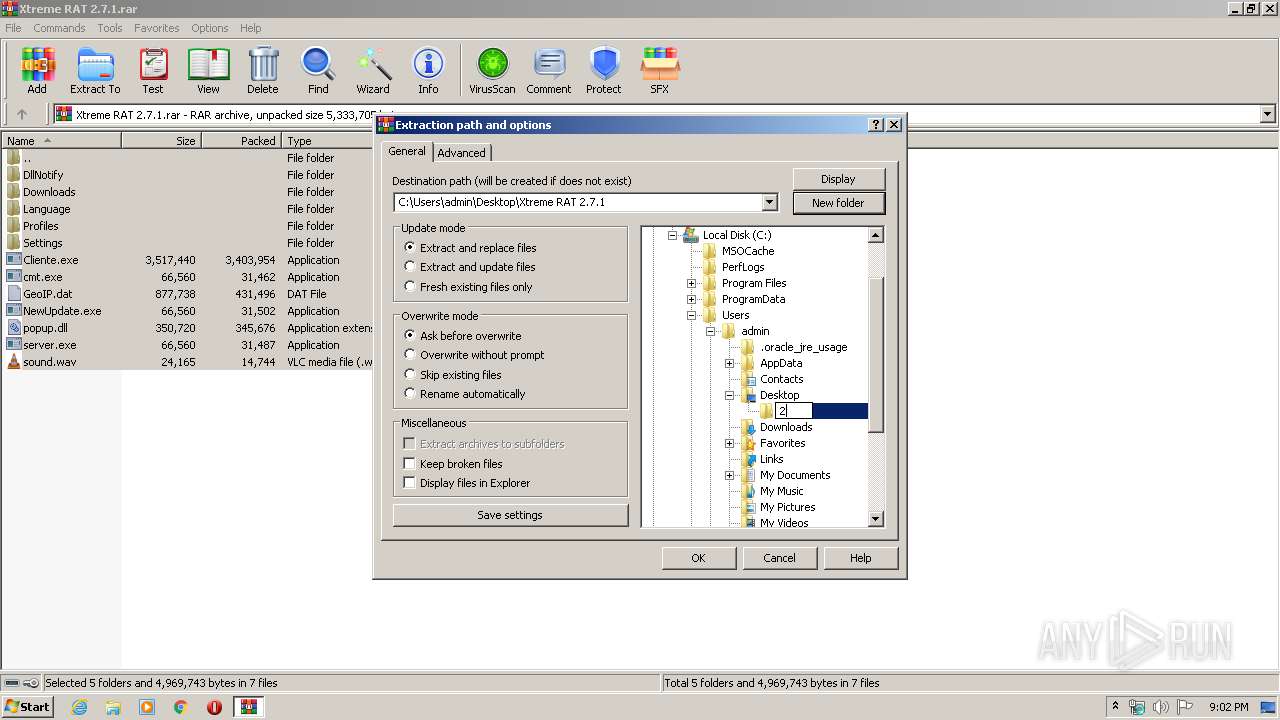This screenshot has width=1280, height=720.
Task: Select the Cliente.exe file icon
Action: 13,260
